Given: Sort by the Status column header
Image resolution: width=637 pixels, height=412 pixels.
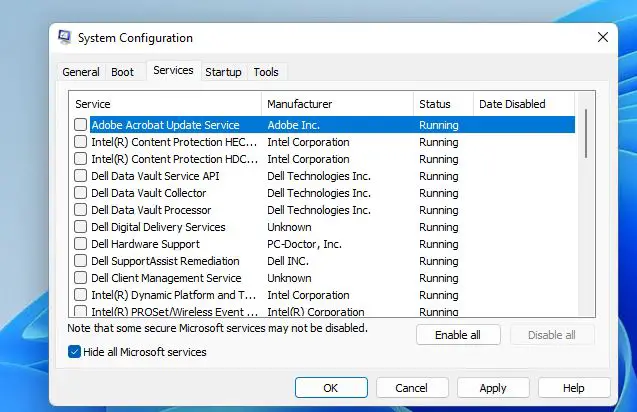Looking at the screenshot, I should click(x=444, y=104).
